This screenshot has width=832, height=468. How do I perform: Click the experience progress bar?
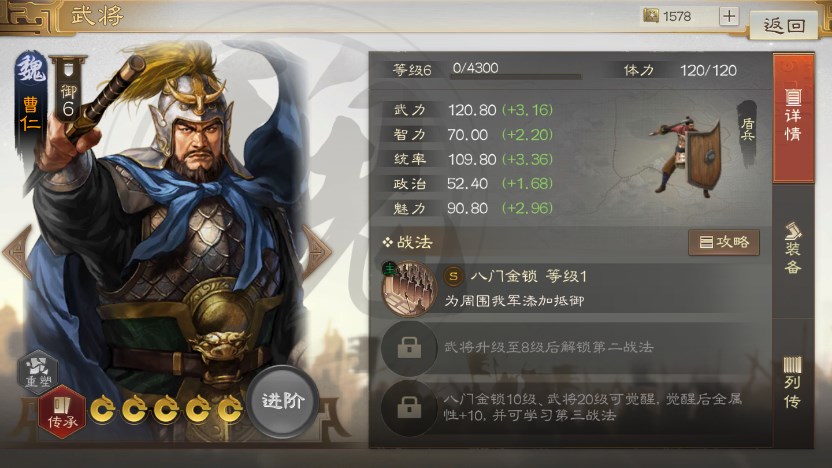coord(516,77)
